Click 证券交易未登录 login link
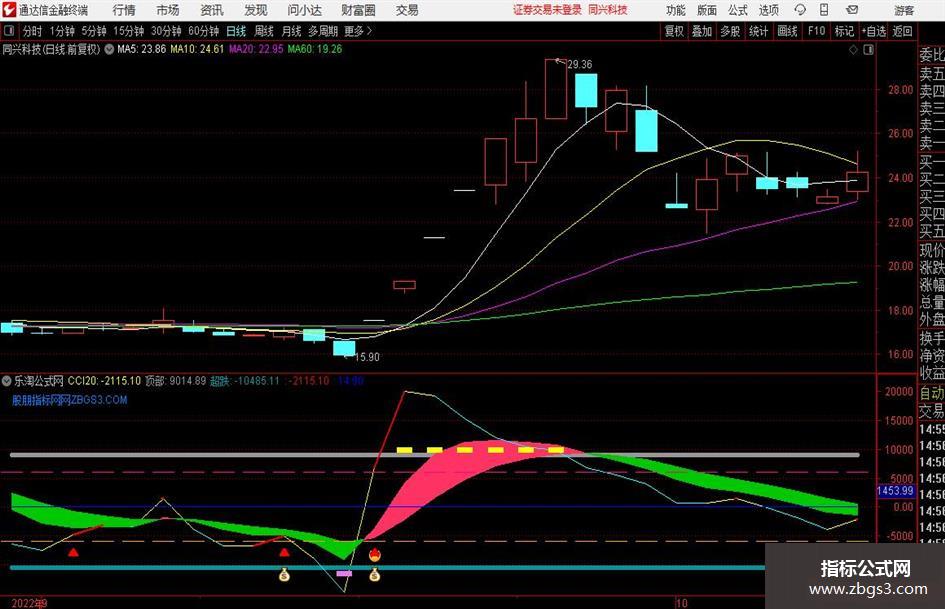The width and height of the screenshot is (945, 609). click(547, 10)
